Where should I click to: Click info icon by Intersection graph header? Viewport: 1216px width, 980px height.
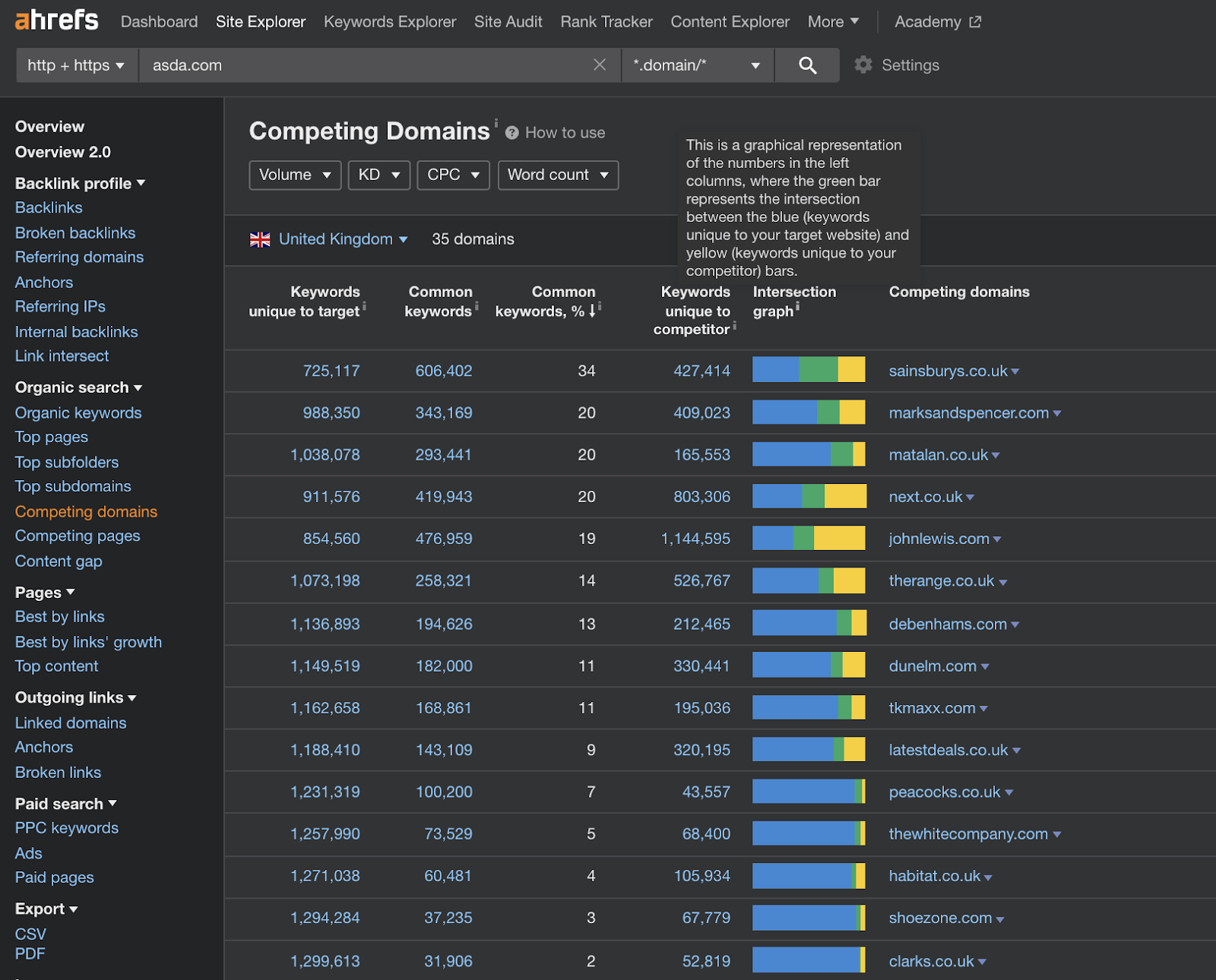tap(797, 307)
